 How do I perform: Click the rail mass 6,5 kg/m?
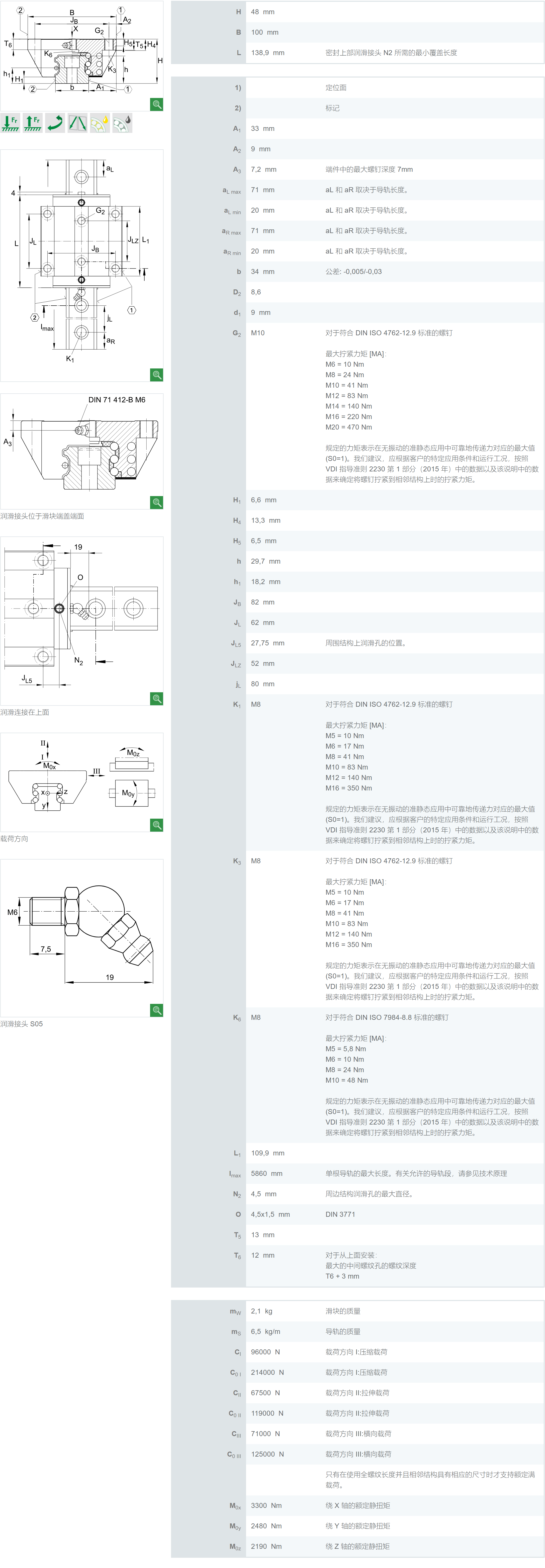pyautogui.click(x=266, y=1332)
